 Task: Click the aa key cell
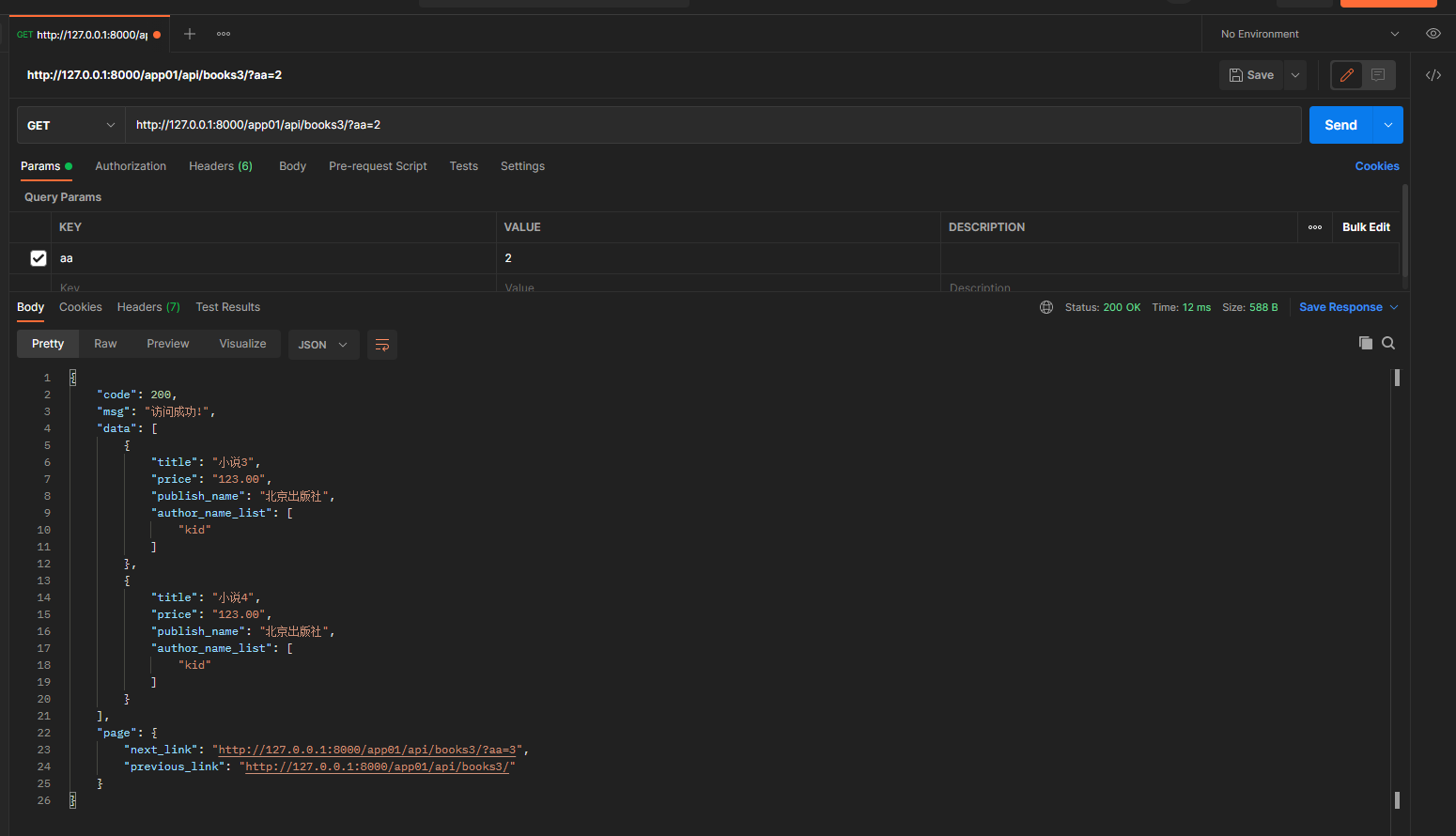pyautogui.click(x=273, y=258)
